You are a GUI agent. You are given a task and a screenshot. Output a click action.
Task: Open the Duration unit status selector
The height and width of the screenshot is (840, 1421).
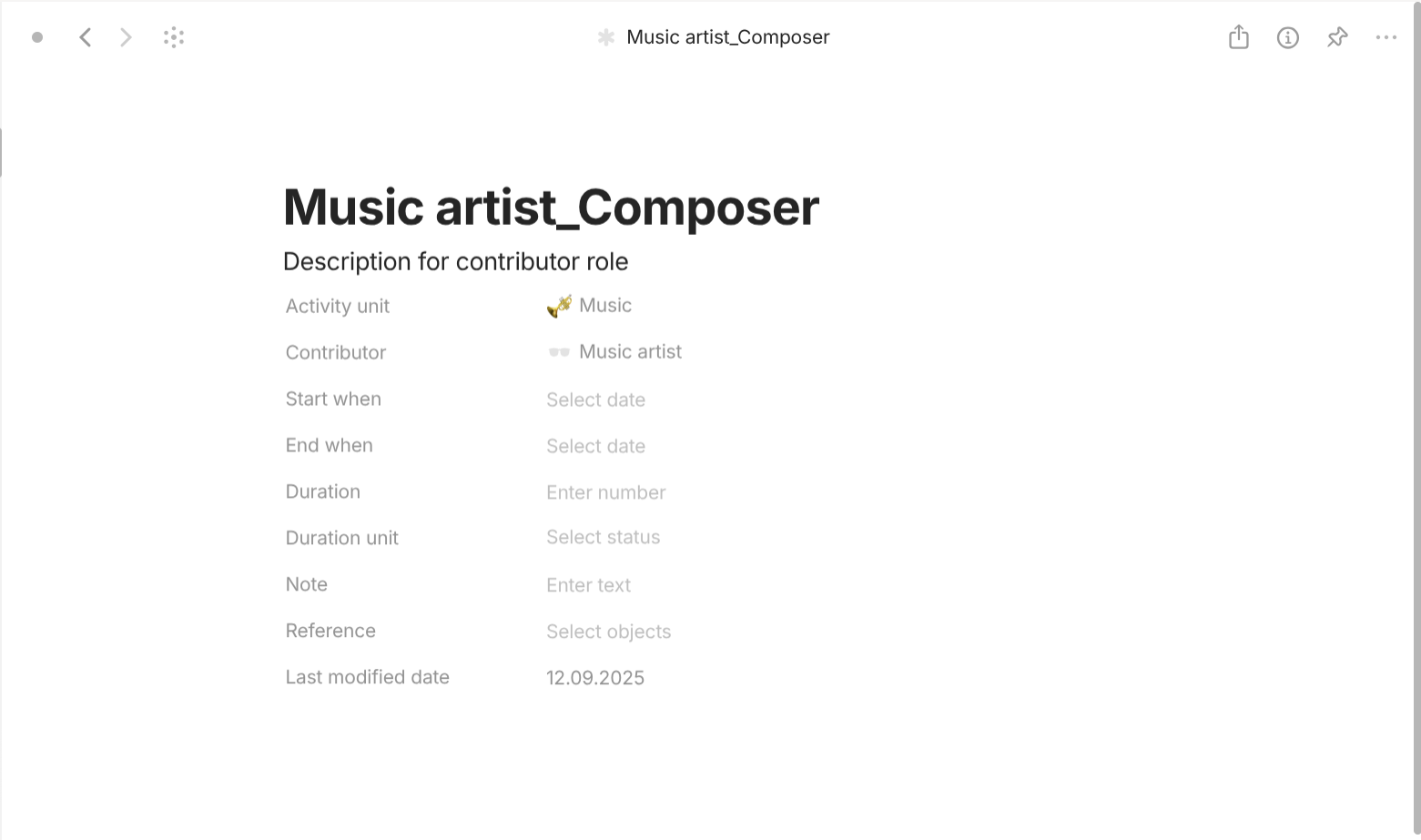pyautogui.click(x=603, y=537)
